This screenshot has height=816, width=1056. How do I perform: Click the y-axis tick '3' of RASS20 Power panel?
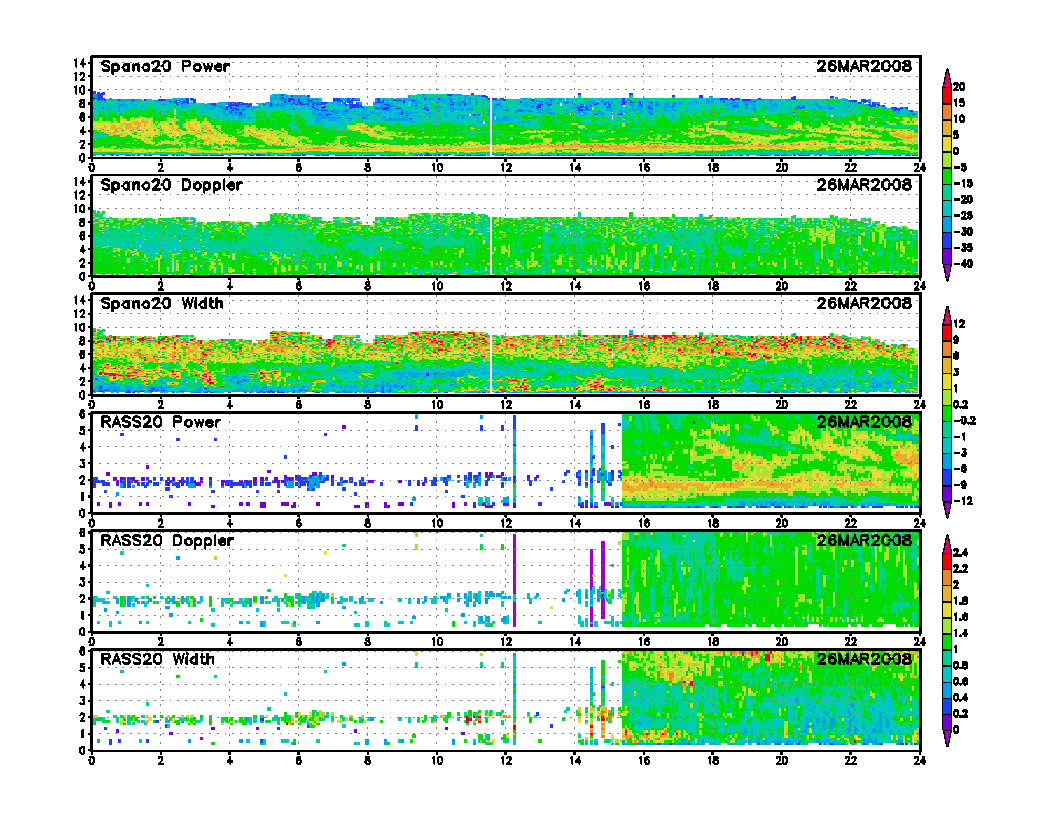coord(83,464)
